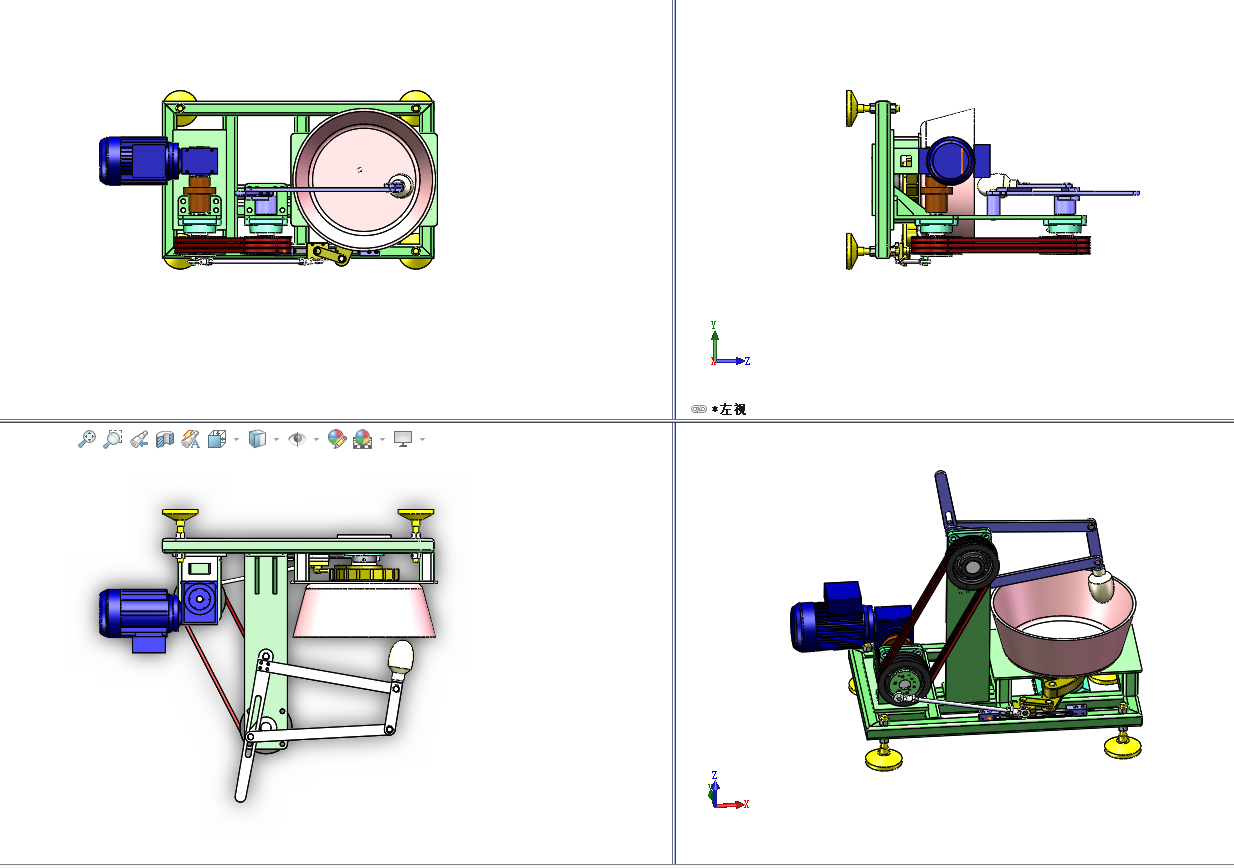Activate the Section View tool
The width and height of the screenshot is (1234, 868).
point(165,439)
